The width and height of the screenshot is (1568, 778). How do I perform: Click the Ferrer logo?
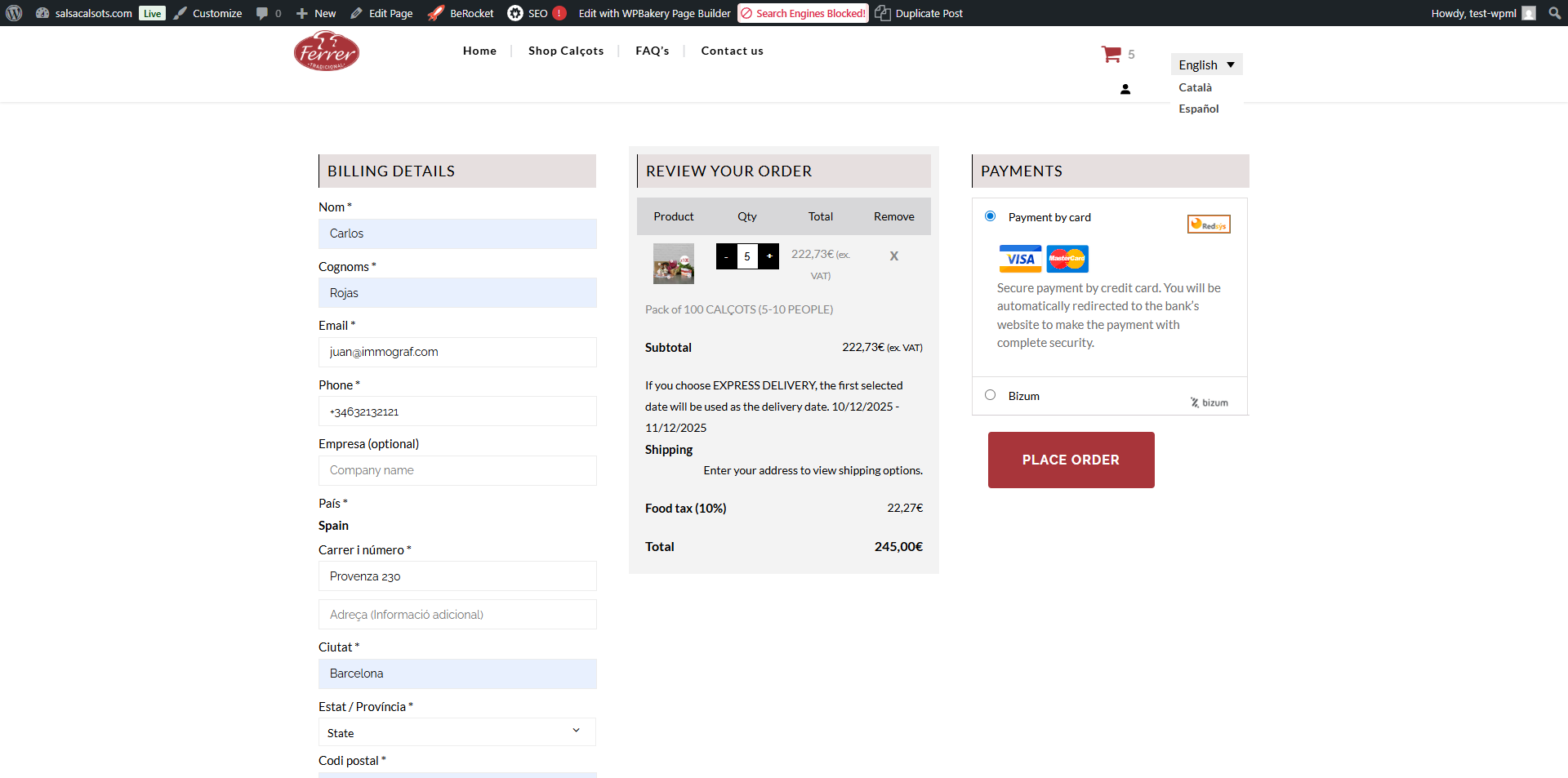pyautogui.click(x=327, y=51)
